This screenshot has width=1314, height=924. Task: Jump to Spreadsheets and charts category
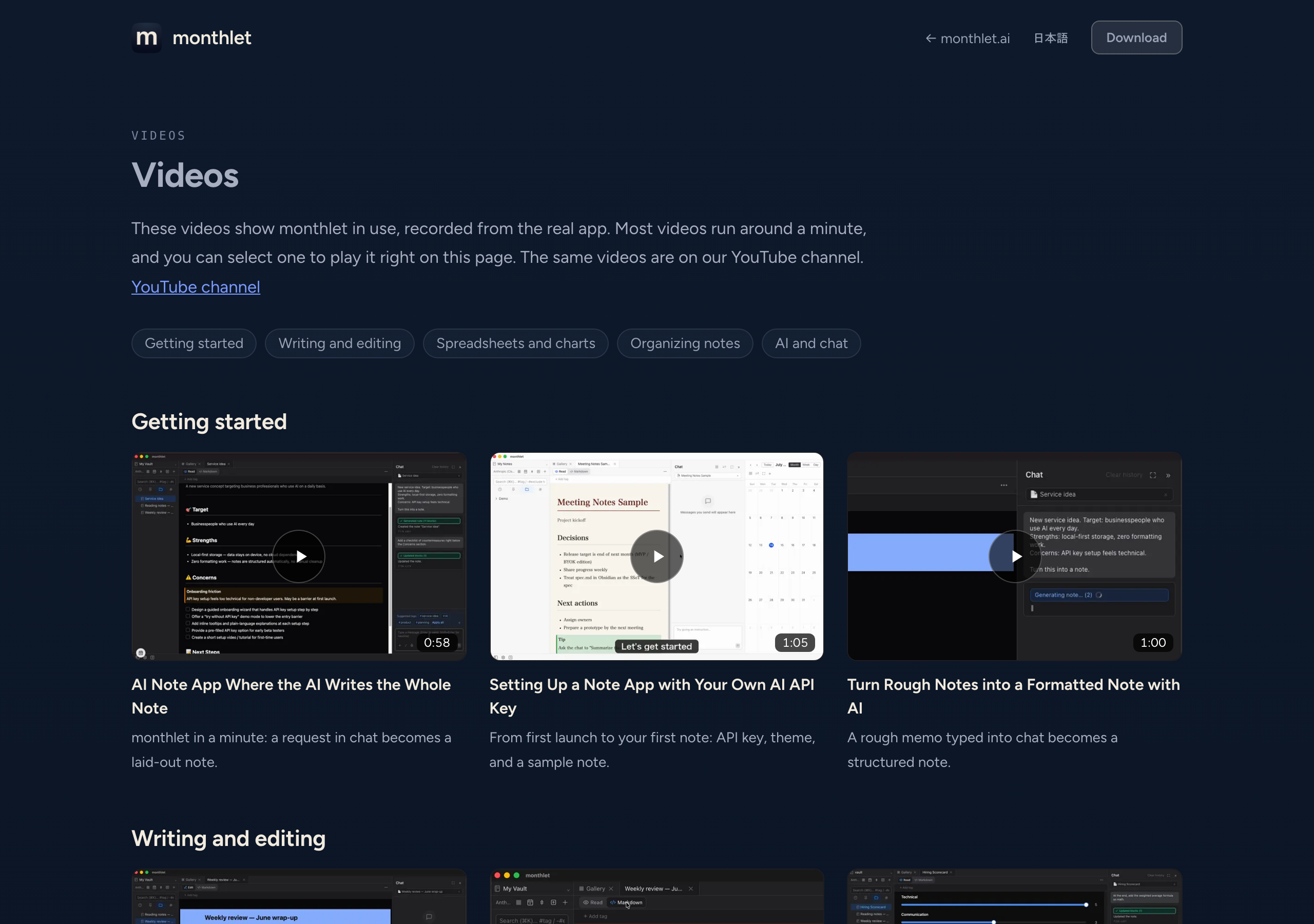click(516, 343)
